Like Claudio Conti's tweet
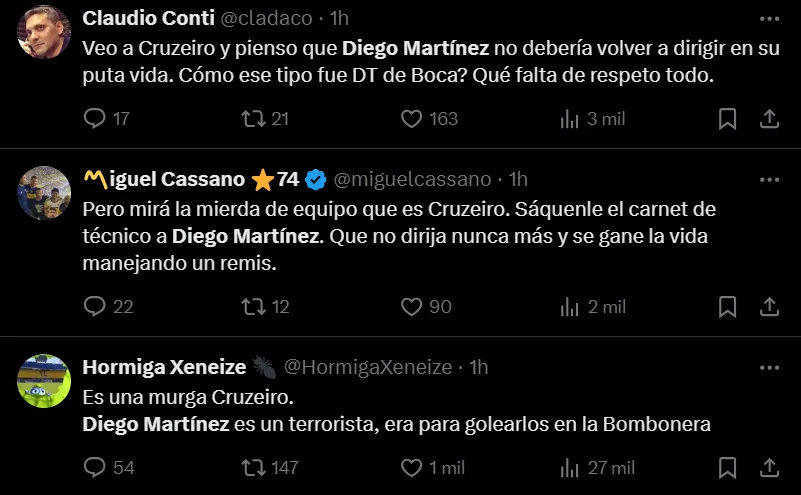Image resolution: width=801 pixels, height=495 pixels. [411, 119]
